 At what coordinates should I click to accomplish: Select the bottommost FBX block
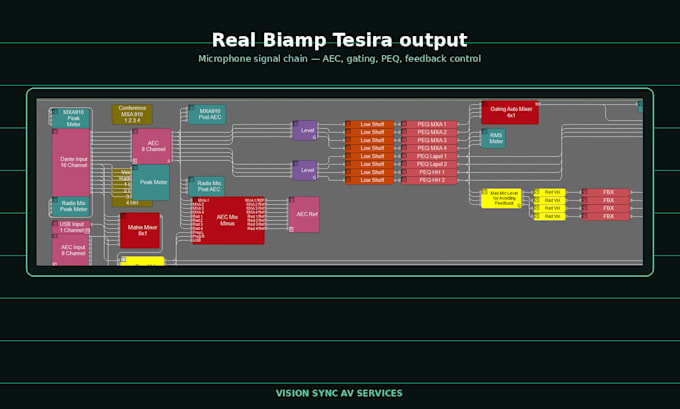pos(605,216)
